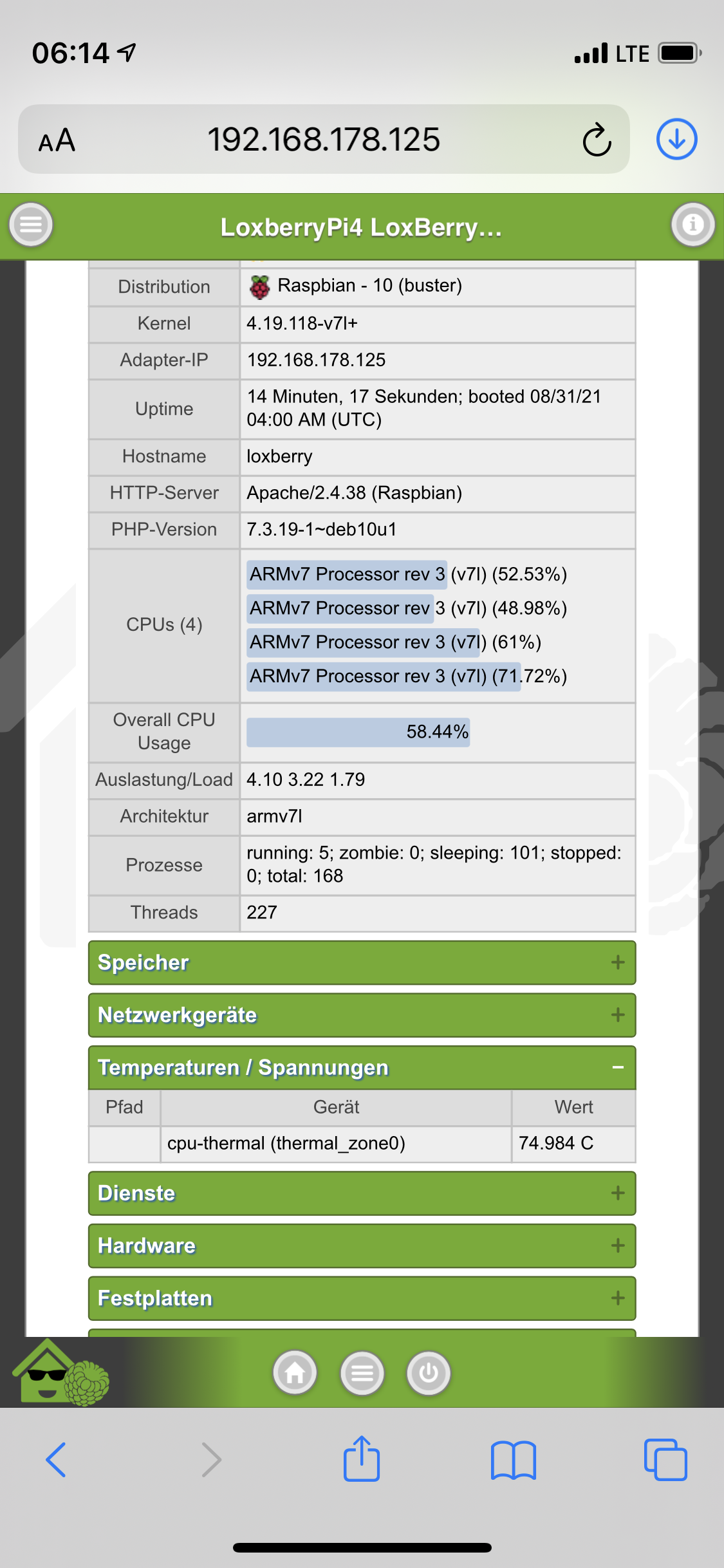
Task: Open the LoxBerry hamburger menu in header
Action: [x=31, y=225]
